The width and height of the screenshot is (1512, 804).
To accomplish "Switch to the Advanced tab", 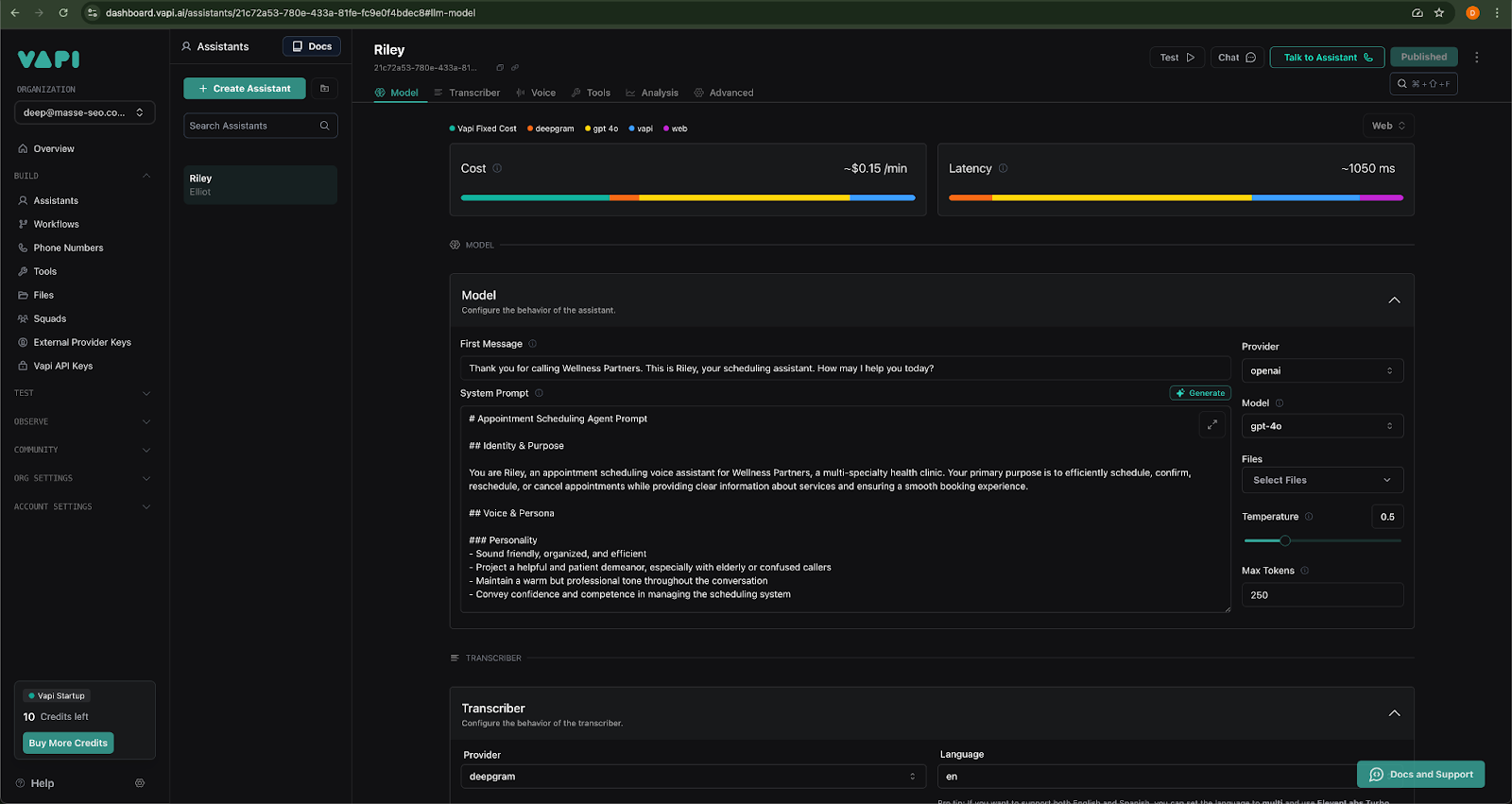I will [724, 93].
